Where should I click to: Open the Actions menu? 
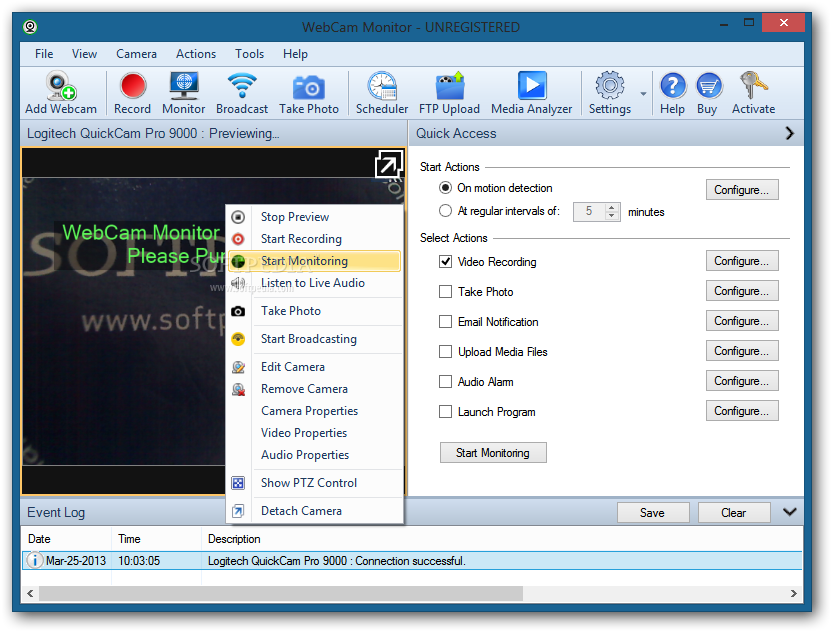196,54
